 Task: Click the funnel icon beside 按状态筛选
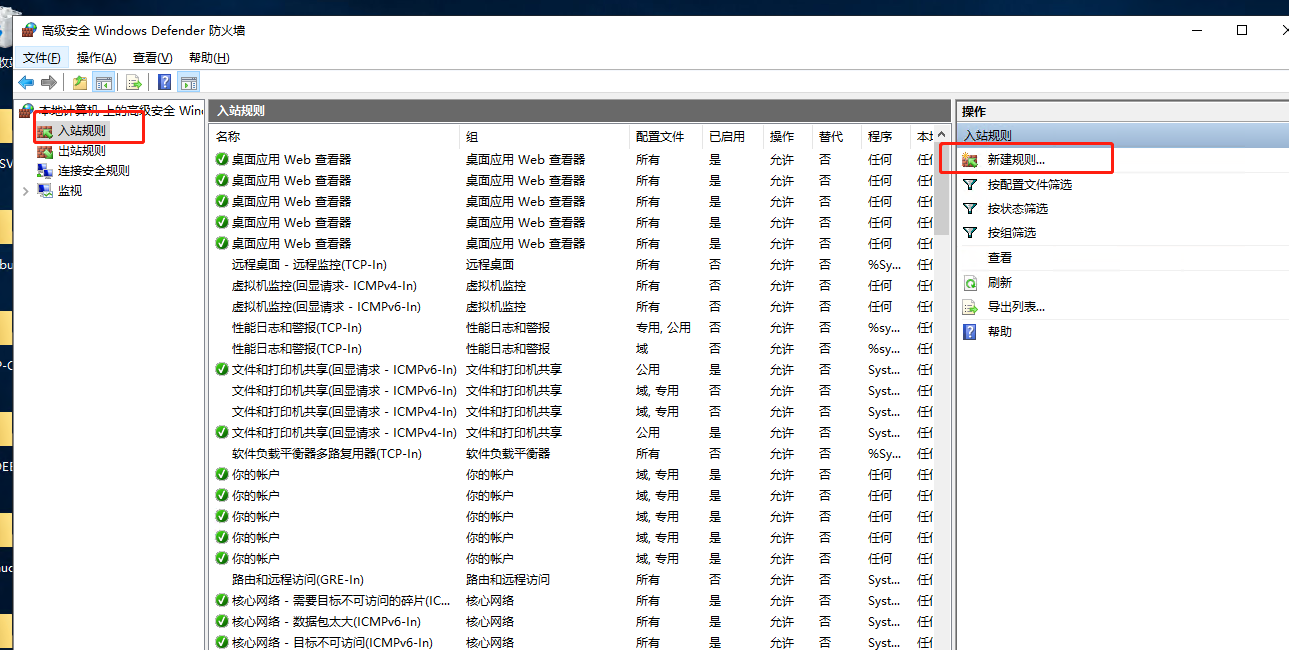point(970,209)
